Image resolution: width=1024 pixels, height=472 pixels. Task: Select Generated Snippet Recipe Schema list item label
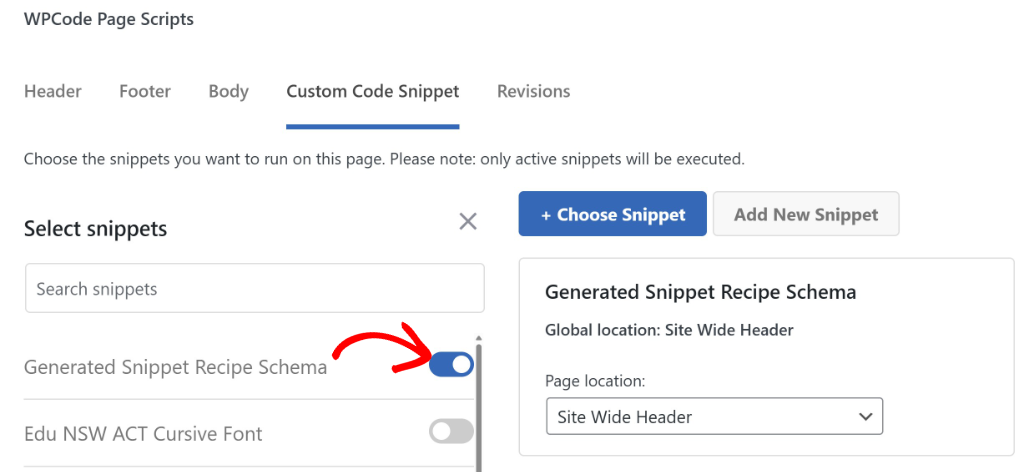coord(175,367)
